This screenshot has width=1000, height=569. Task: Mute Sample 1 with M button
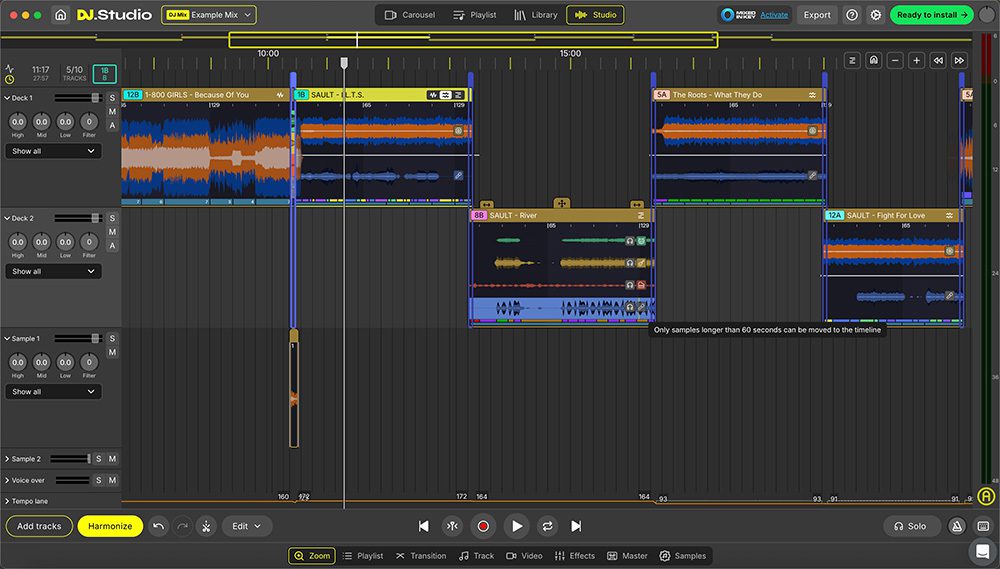(x=112, y=352)
